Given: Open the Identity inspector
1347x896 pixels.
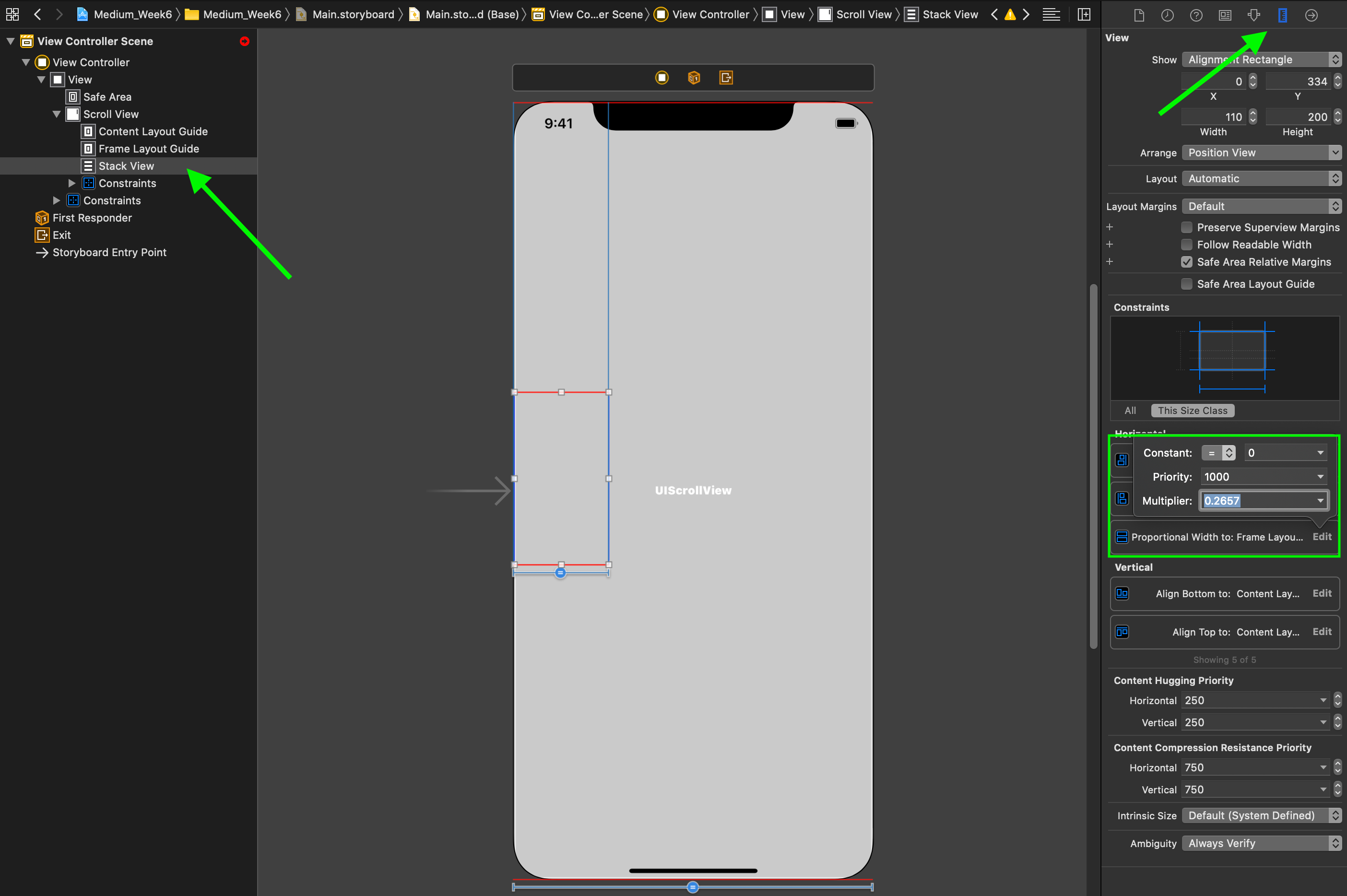Looking at the screenshot, I should [1224, 15].
